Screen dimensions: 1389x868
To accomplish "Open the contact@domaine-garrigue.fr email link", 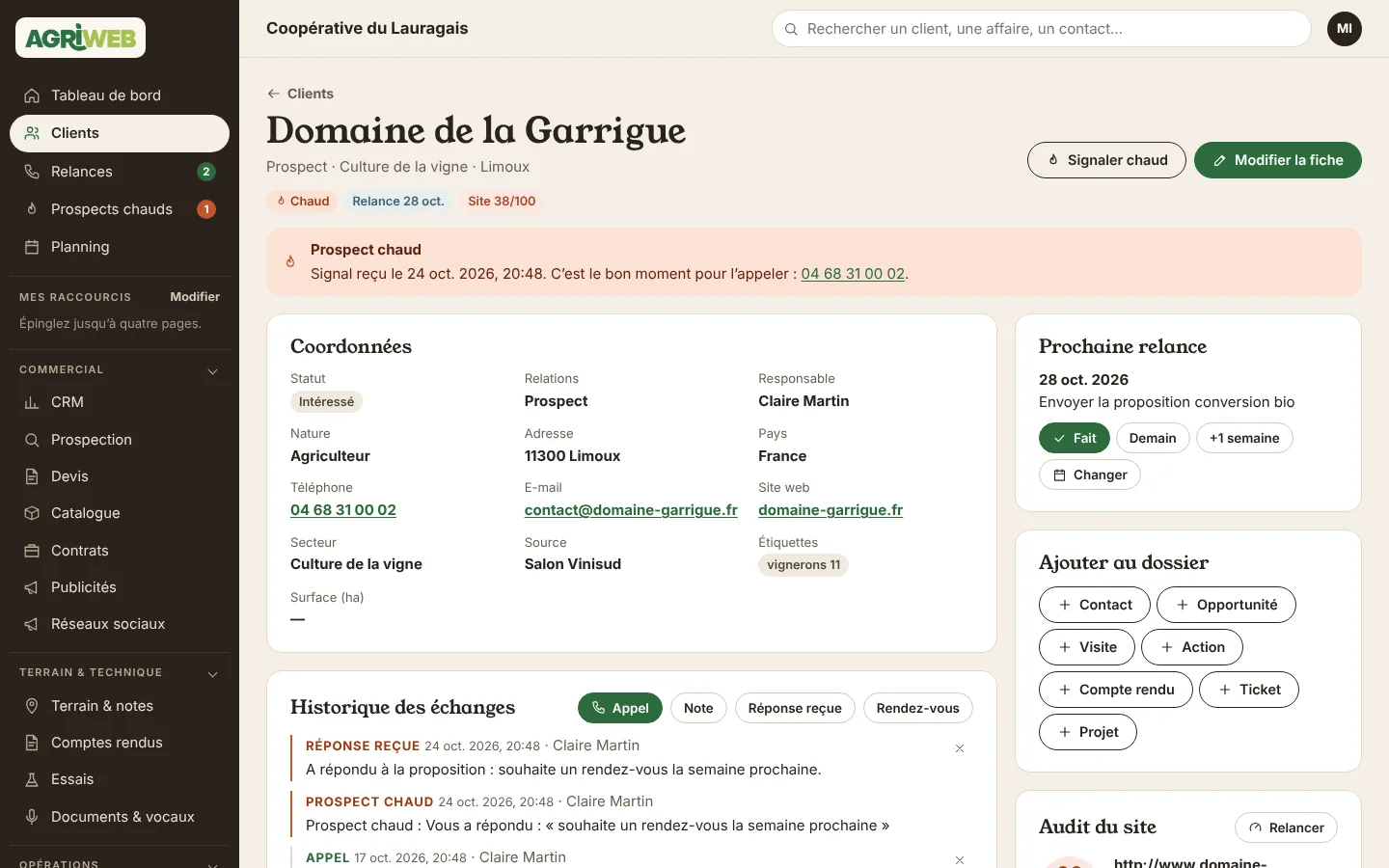I will pos(631,510).
